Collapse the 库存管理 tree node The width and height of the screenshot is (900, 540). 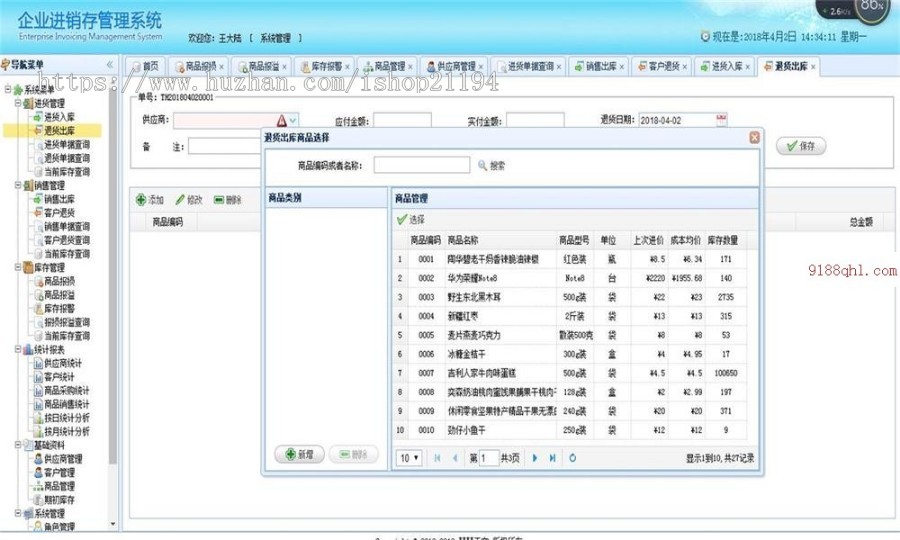point(18,267)
